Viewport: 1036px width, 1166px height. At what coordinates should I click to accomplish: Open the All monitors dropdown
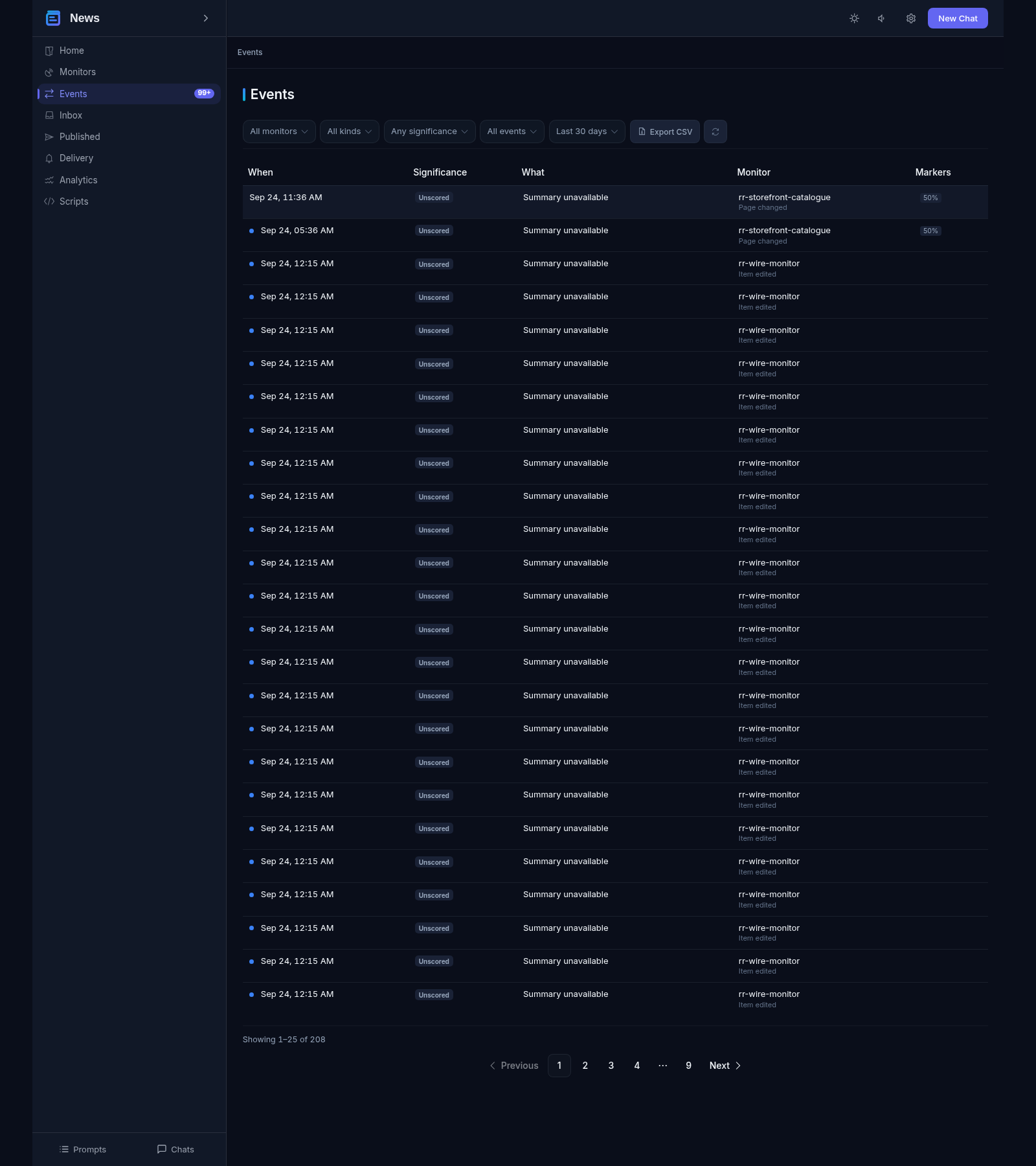279,131
